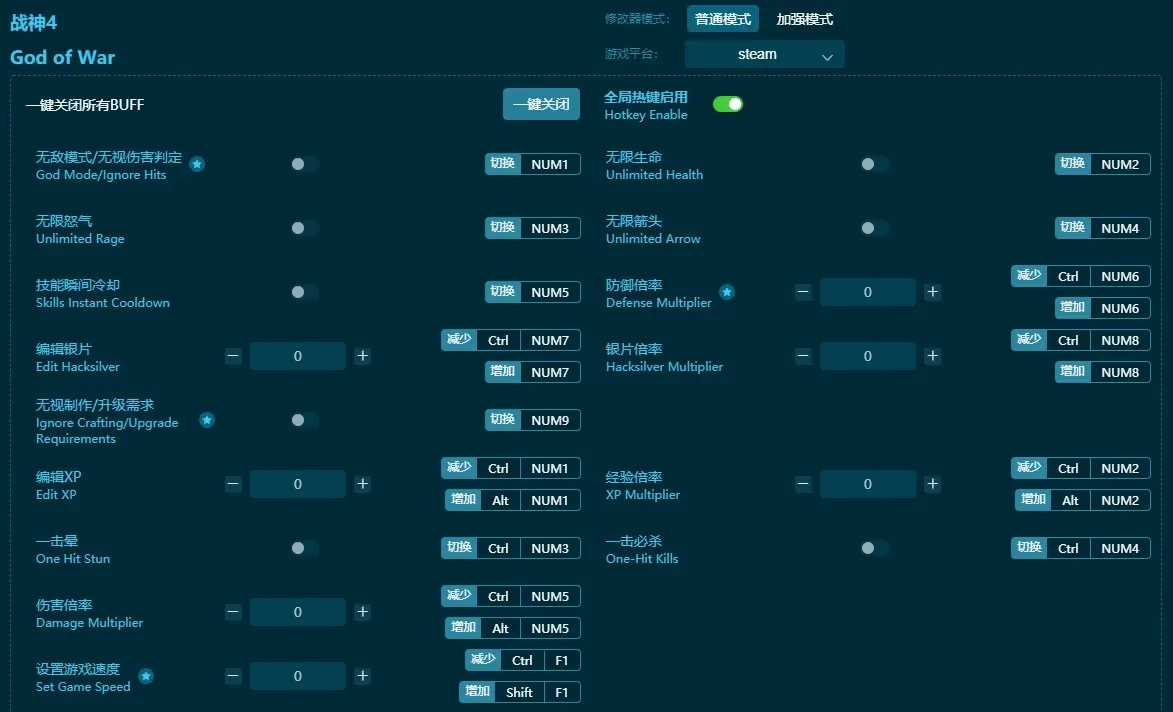Image resolution: width=1173 pixels, height=712 pixels.
Task: Increase XP Multiplier with plus icon
Action: pos(933,484)
